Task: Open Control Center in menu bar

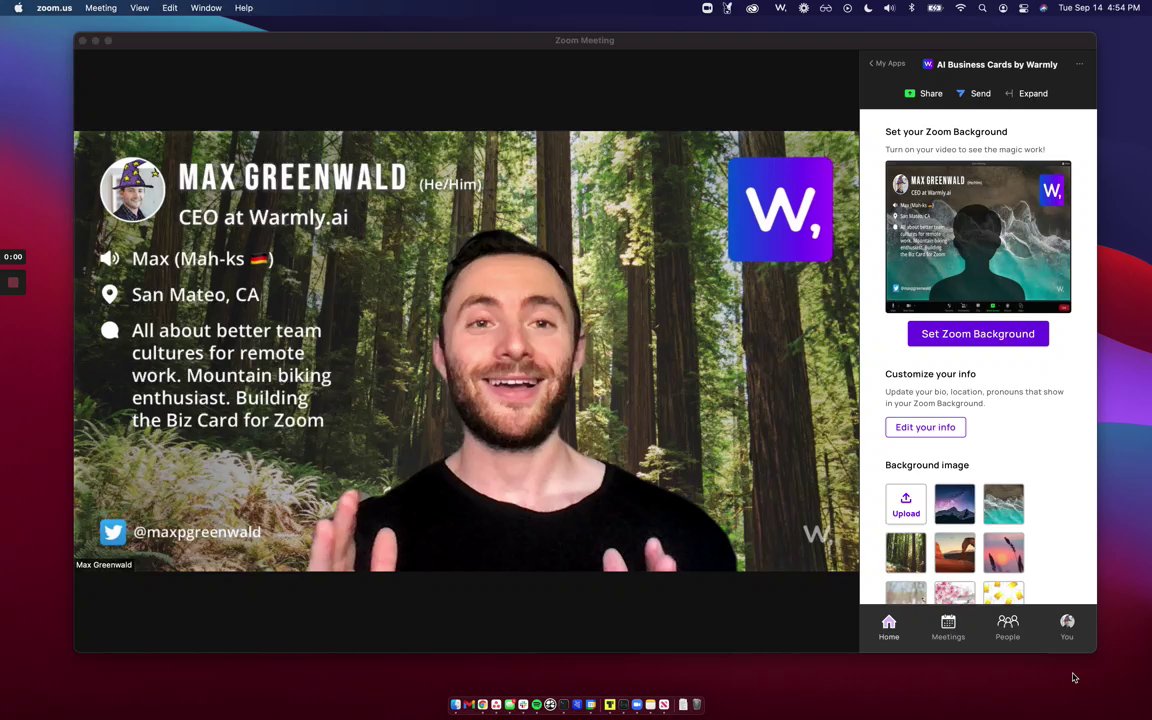Action: [x=1023, y=8]
